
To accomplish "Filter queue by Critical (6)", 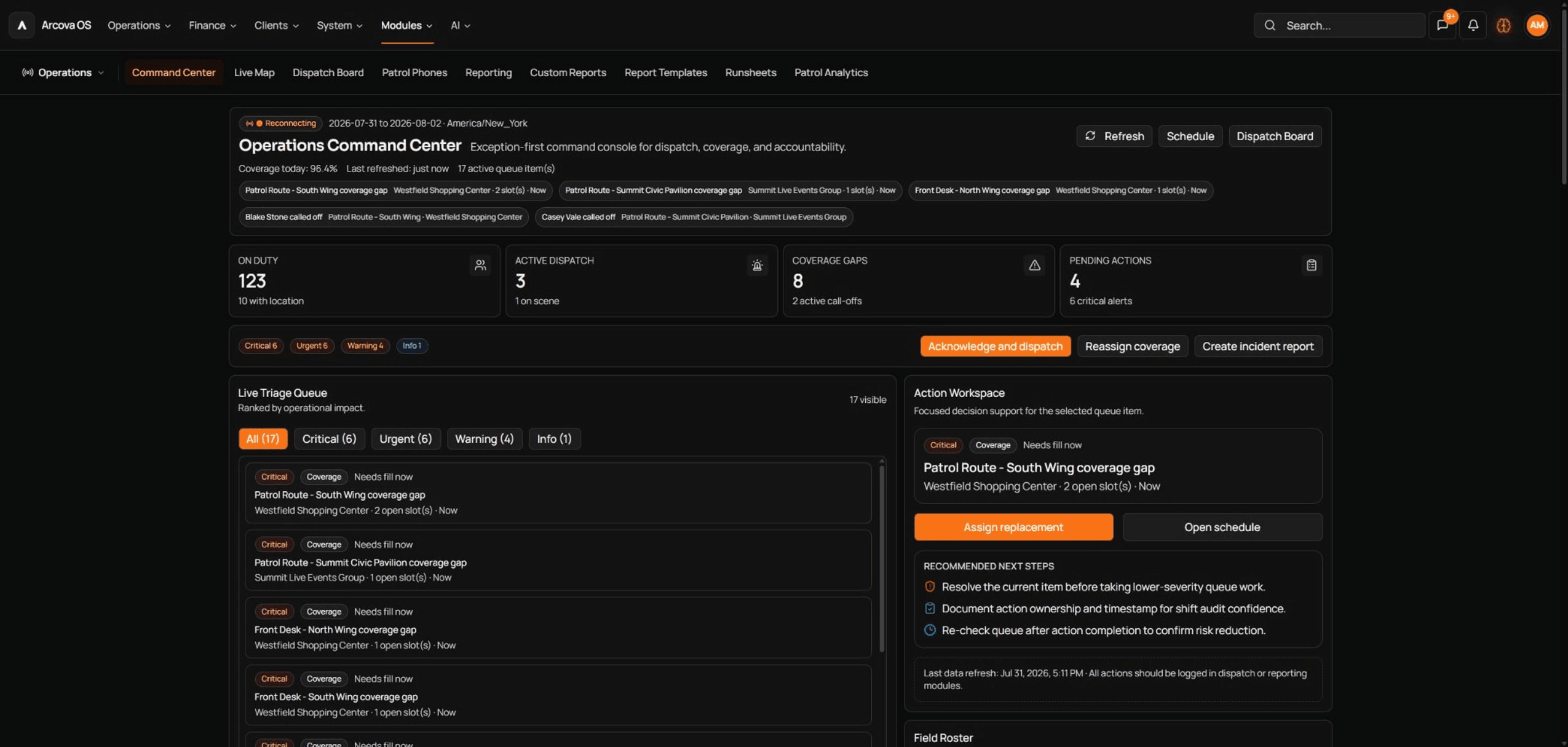I will click(x=329, y=438).
